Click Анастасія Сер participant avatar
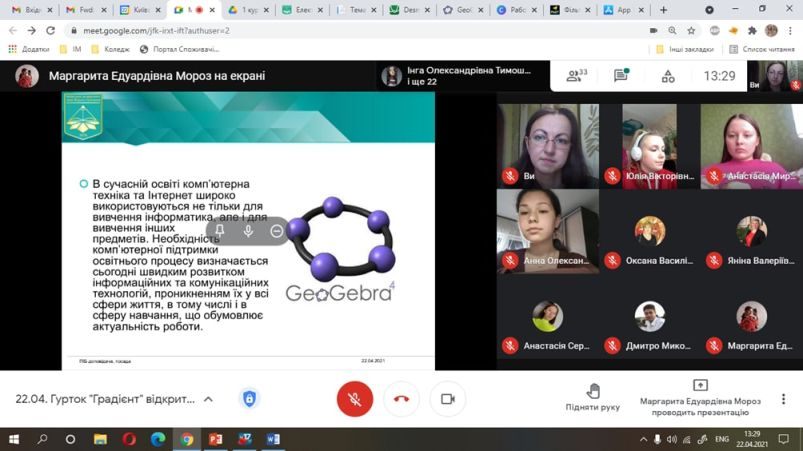 (547, 316)
